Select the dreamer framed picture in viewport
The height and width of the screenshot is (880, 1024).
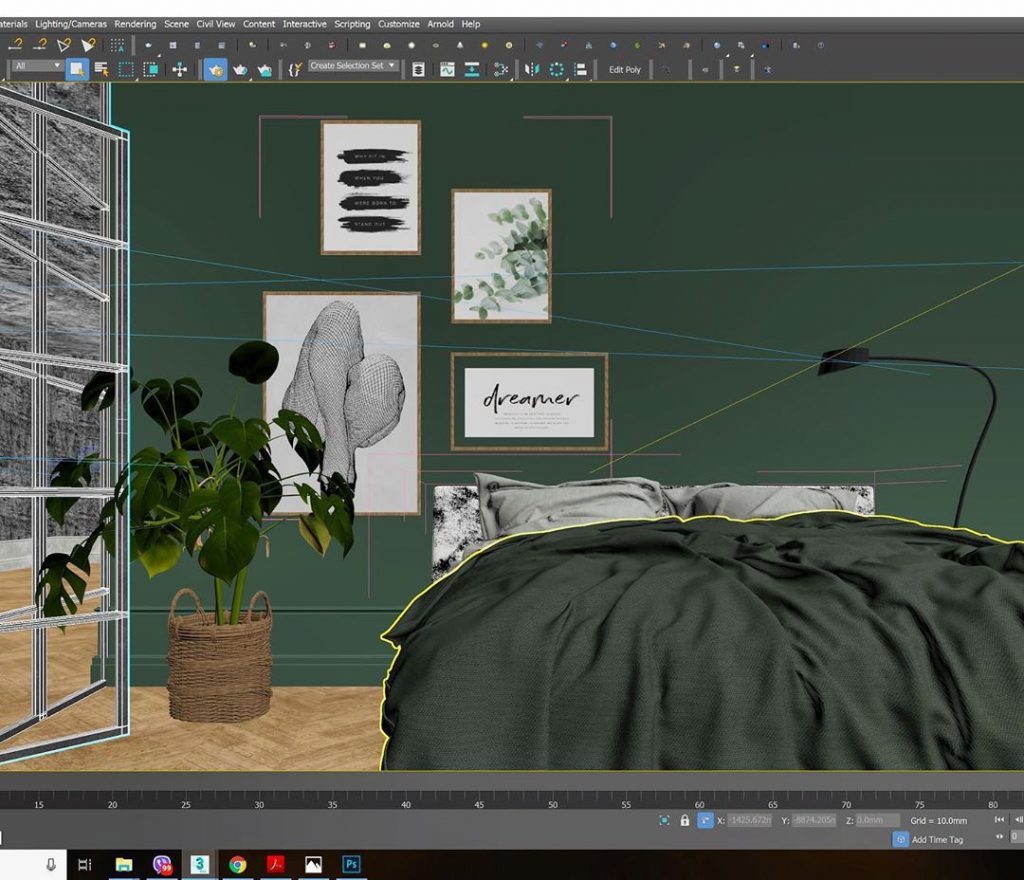530,401
